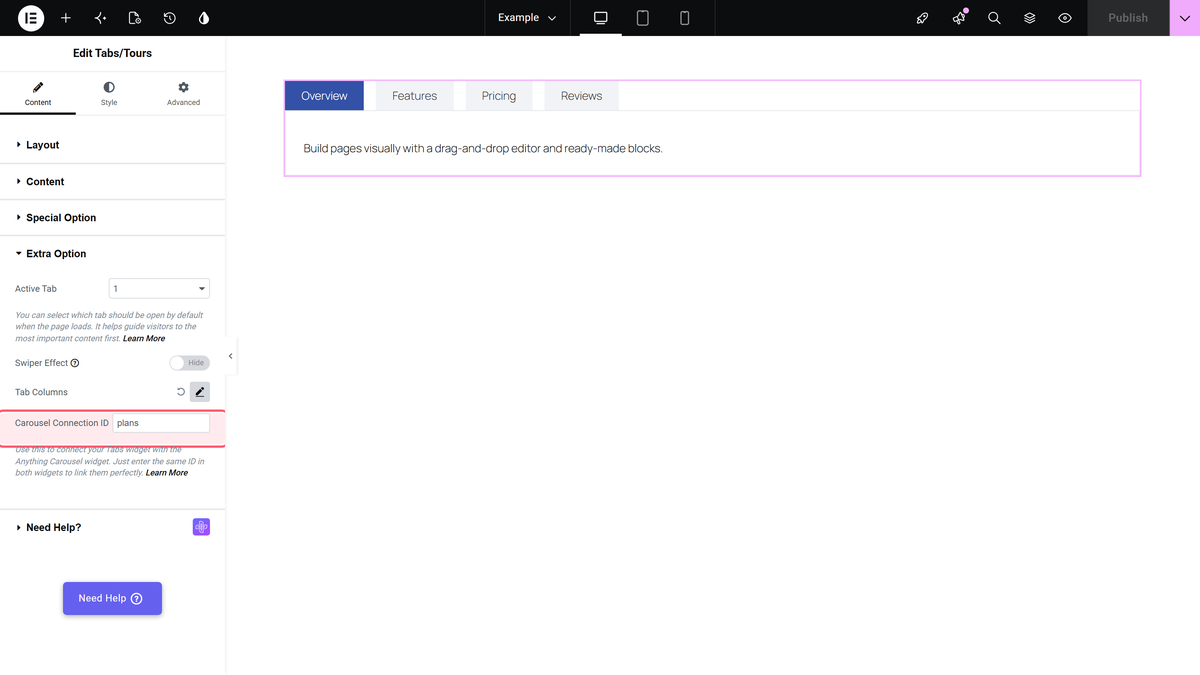Viewport: 1200px width, 675px height.
Task: Click the Tab Columns label
Action: coord(41,392)
